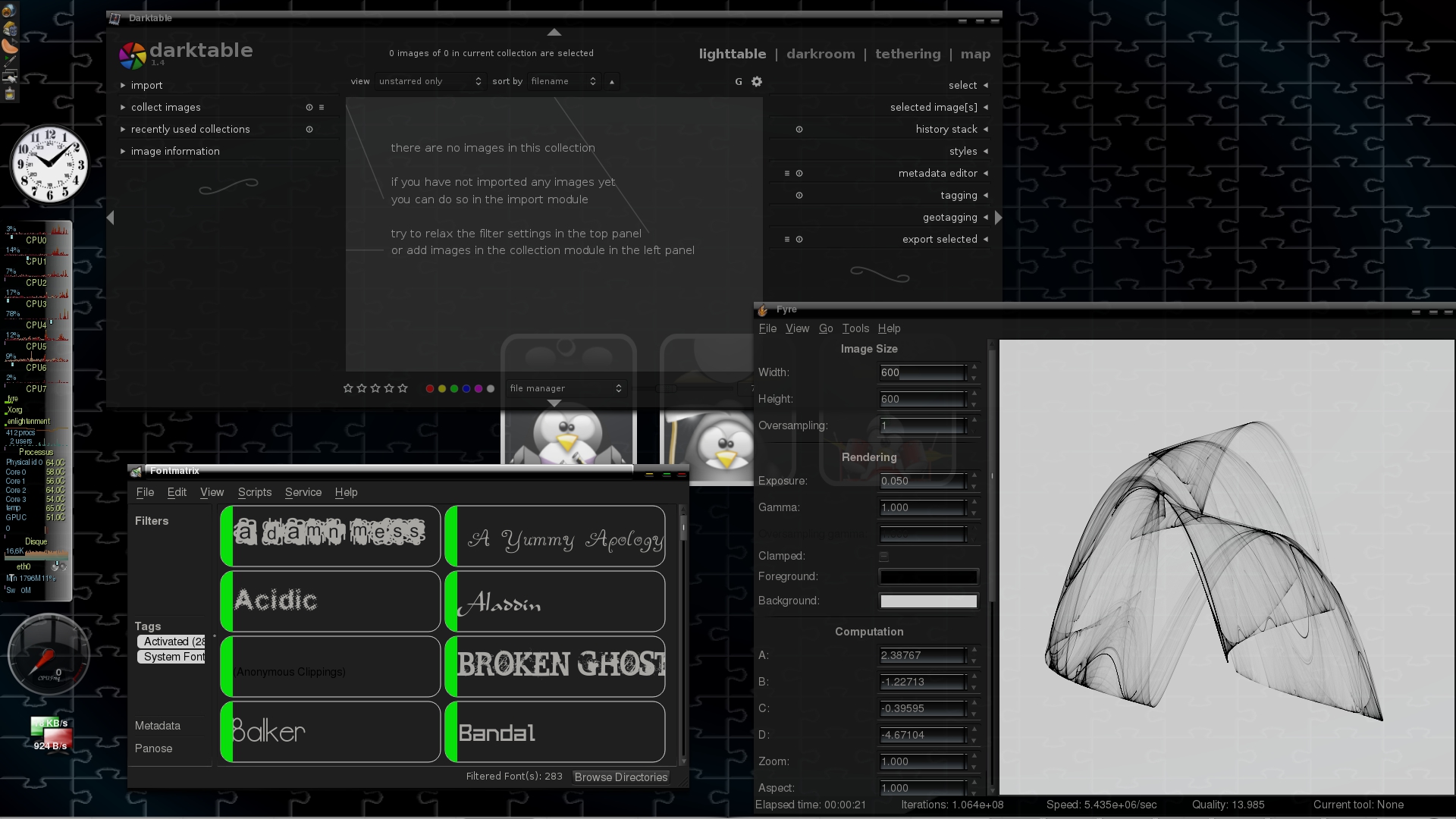This screenshot has height=819, width=1456.
Task: Open presets icon for export selected
Action: (x=787, y=240)
